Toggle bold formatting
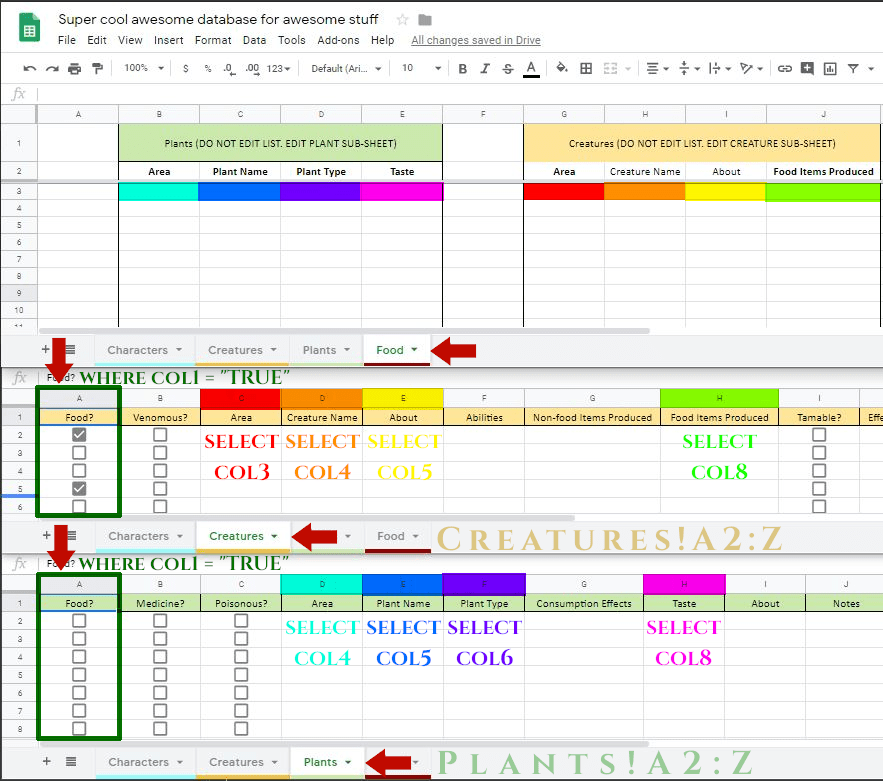This screenshot has height=781, width=883. point(462,69)
